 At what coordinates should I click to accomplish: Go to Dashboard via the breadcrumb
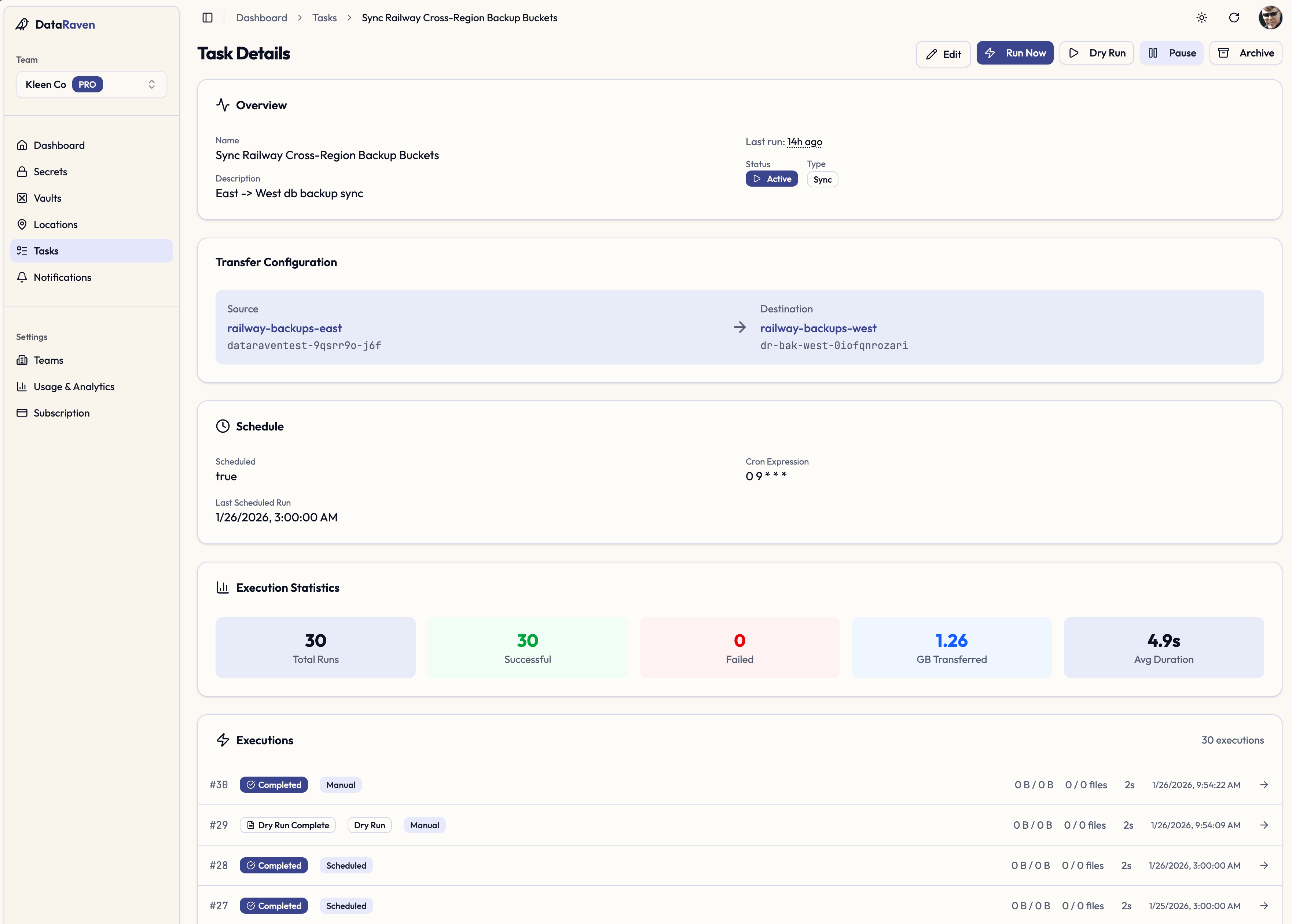[262, 18]
